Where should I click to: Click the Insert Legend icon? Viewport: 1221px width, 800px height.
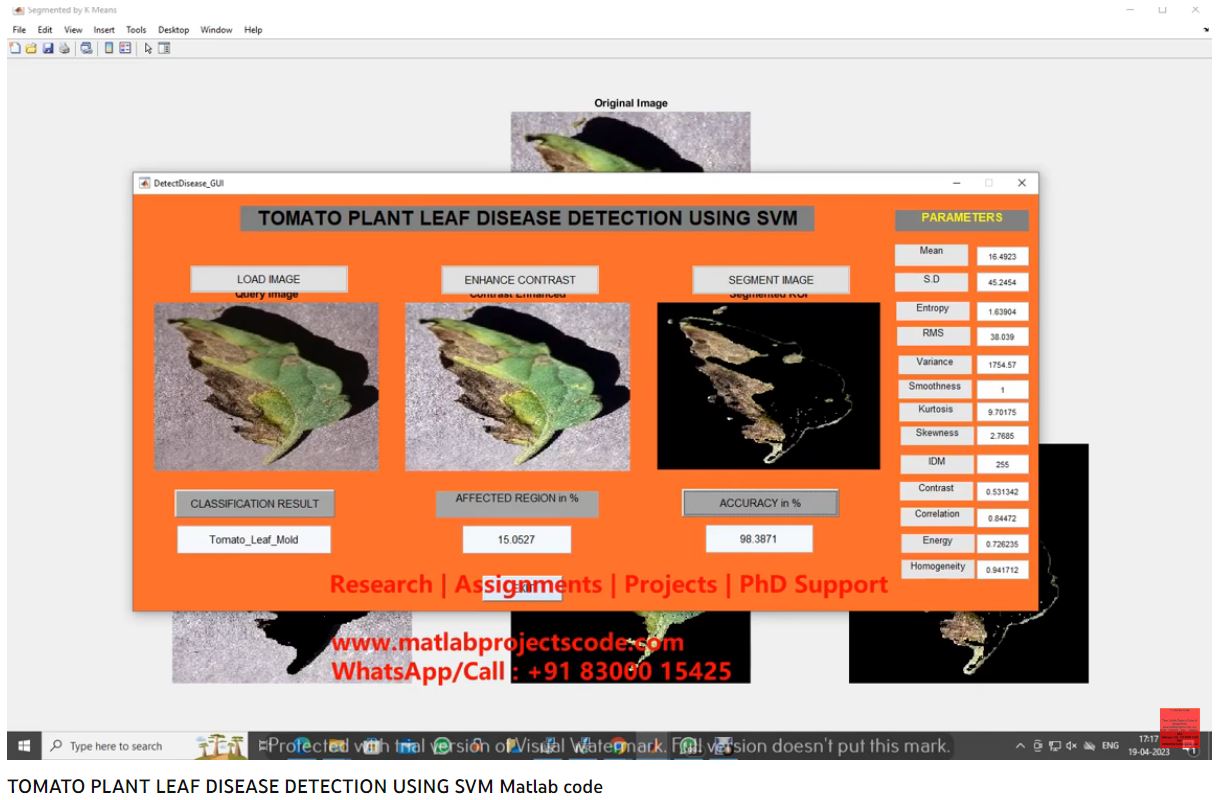[x=126, y=47]
